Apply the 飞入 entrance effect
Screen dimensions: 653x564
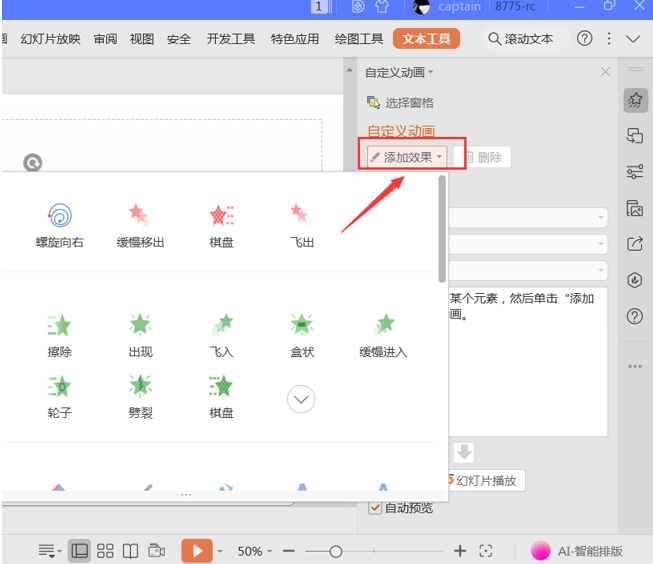(x=221, y=335)
